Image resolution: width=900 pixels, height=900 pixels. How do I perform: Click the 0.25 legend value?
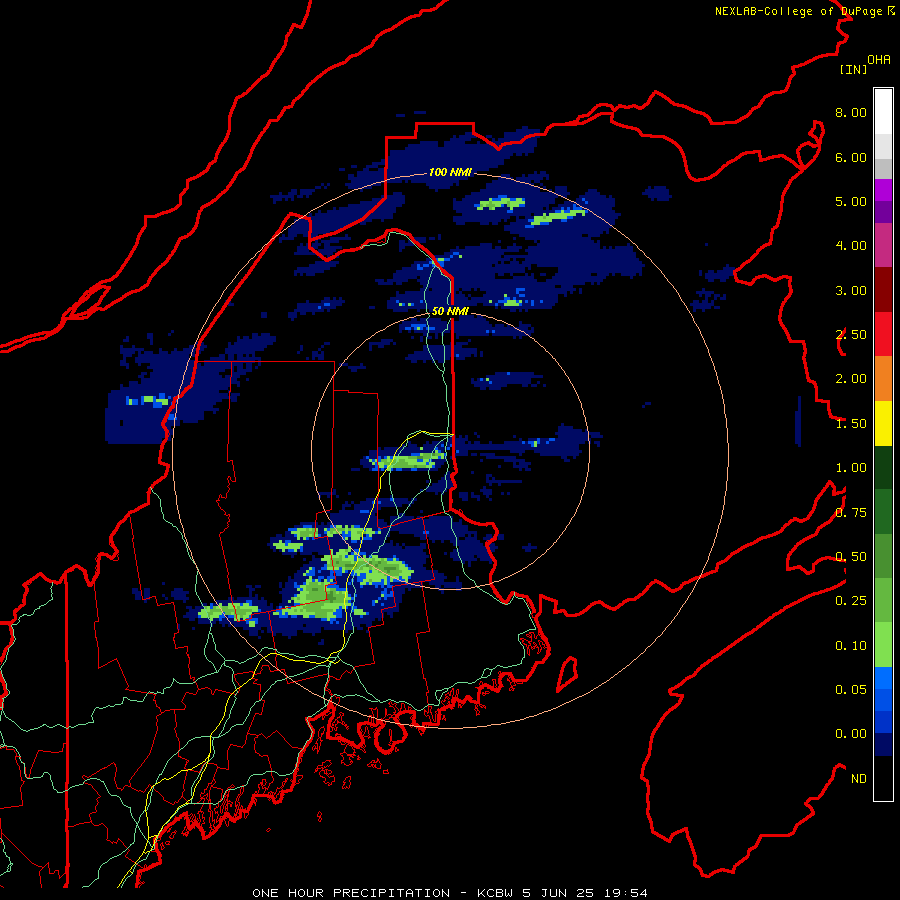click(x=851, y=601)
